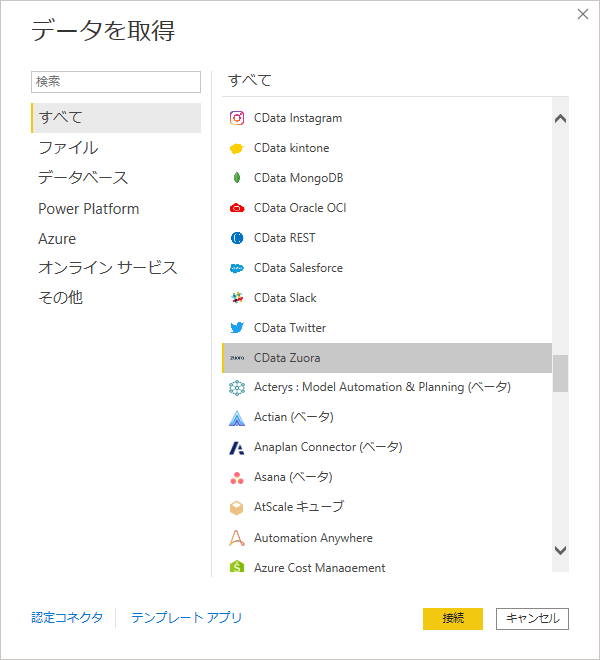Click the CData MongoDB leaf icon
The image size is (600, 660).
237,178
